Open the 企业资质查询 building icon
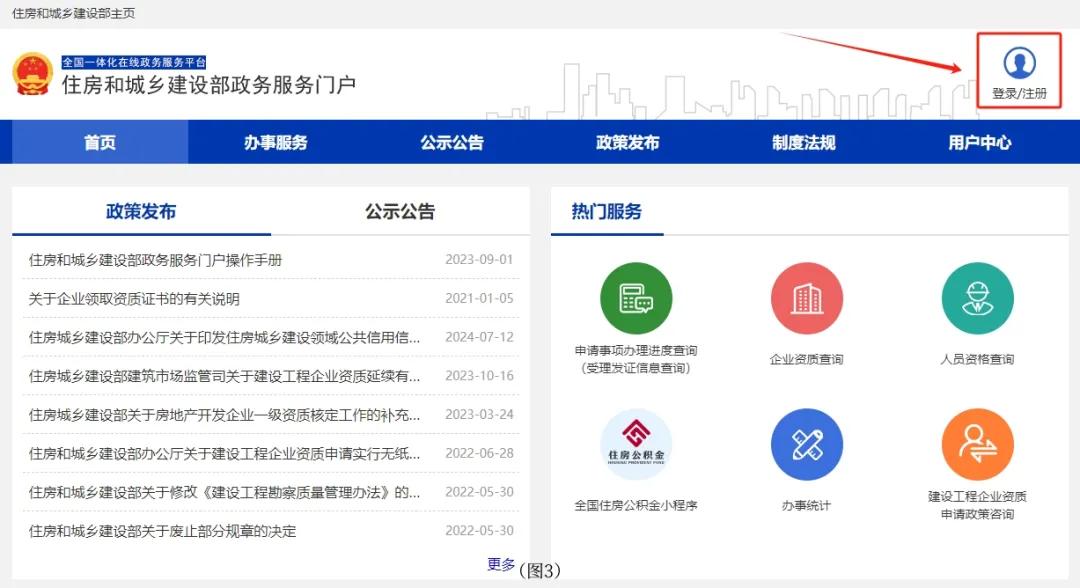This screenshot has width=1080, height=588. [806, 298]
